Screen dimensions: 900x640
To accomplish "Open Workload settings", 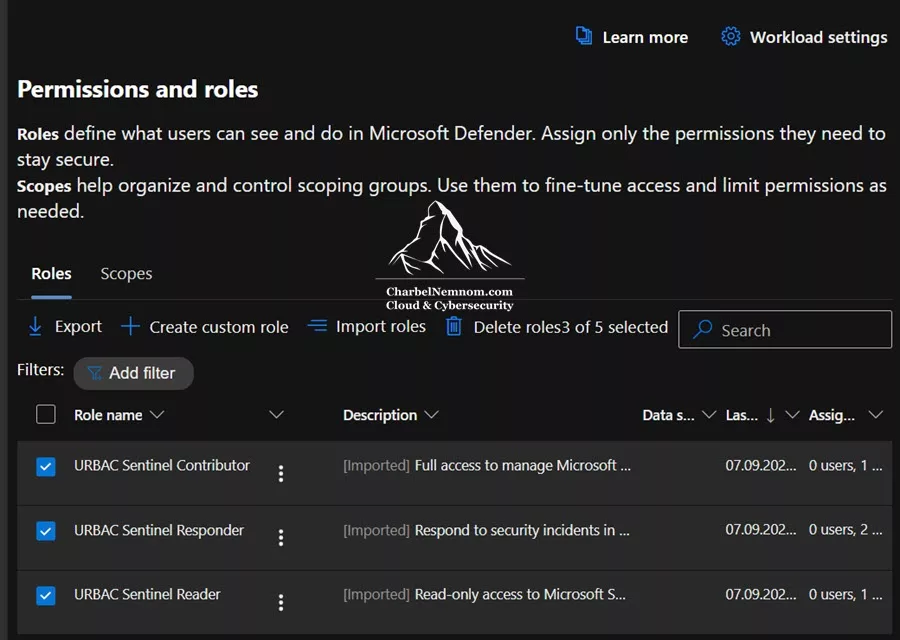I will pyautogui.click(x=818, y=37).
